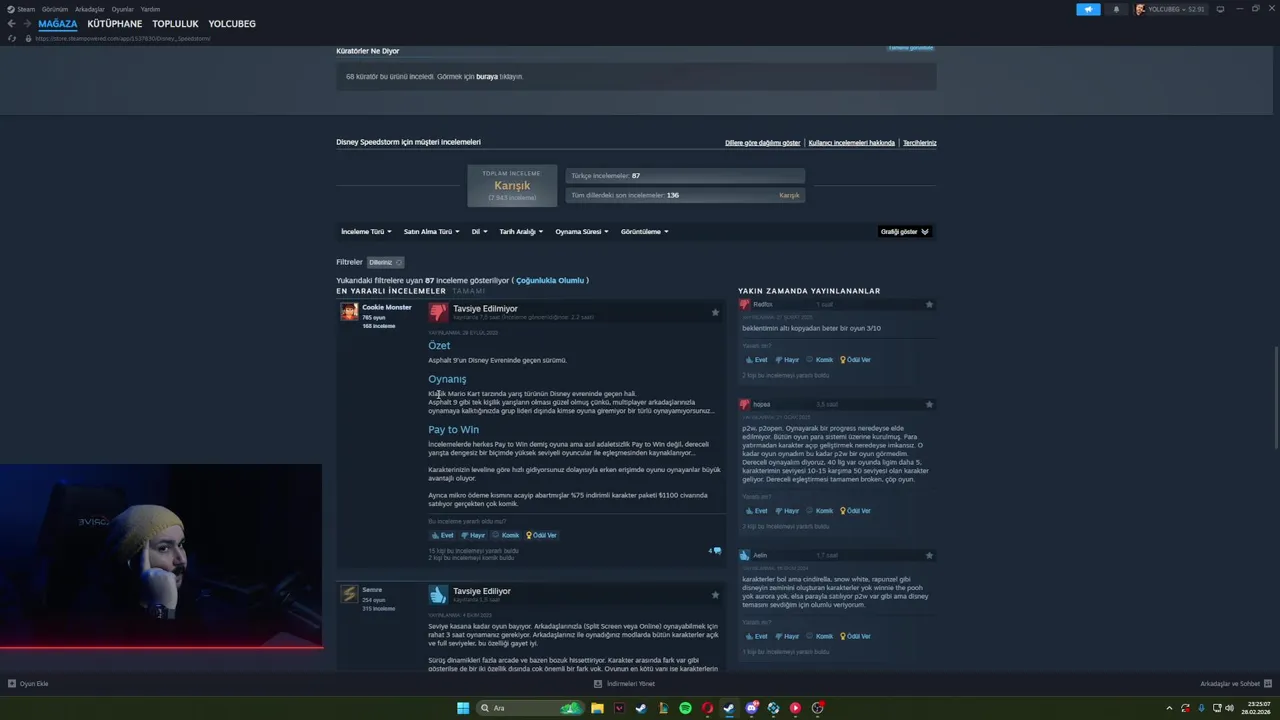This screenshot has height=720, width=1280.
Task: Open File Explorer from the taskbar
Action: click(597, 708)
